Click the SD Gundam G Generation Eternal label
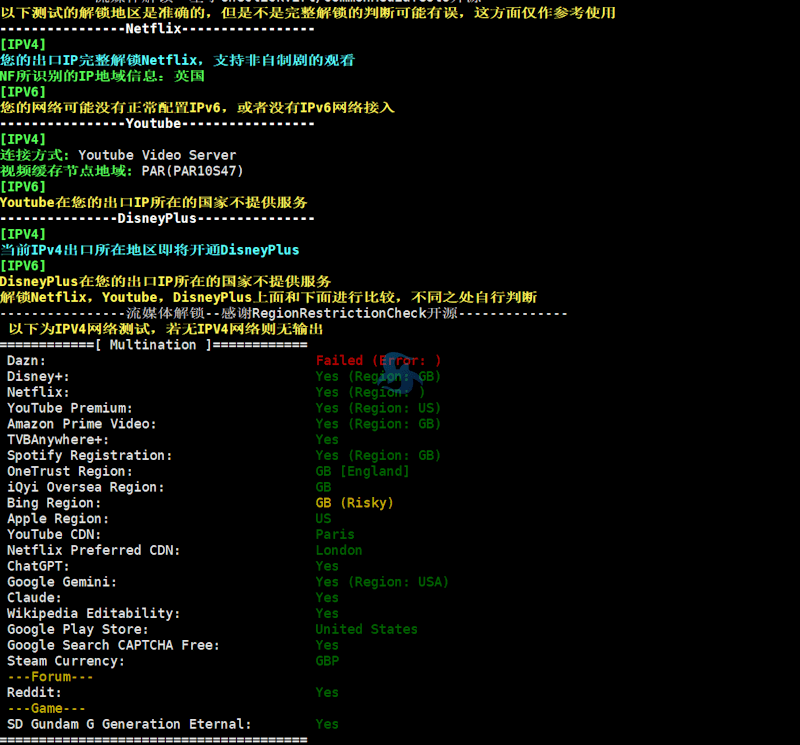Viewport: 800px width, 745px height. [129, 724]
